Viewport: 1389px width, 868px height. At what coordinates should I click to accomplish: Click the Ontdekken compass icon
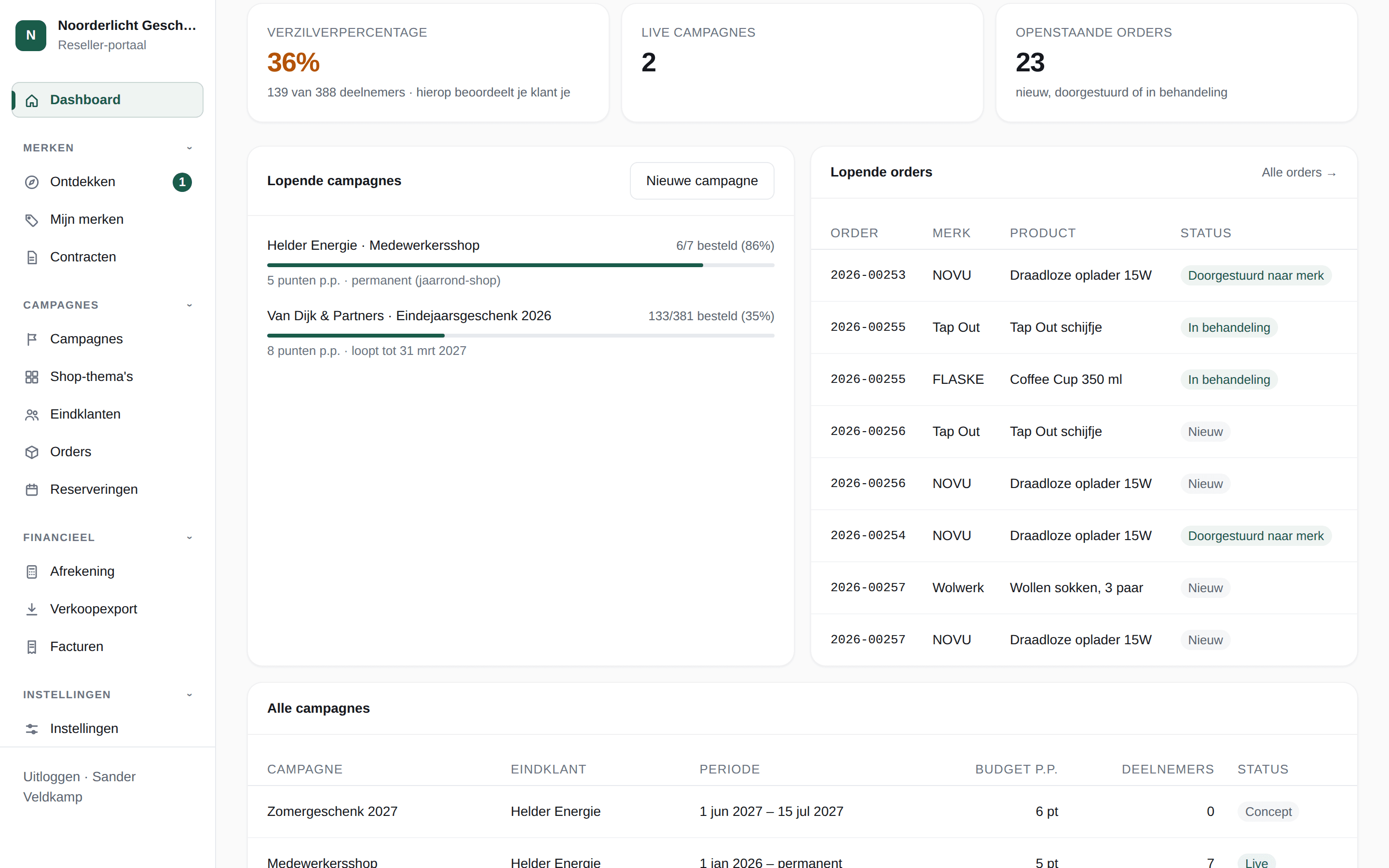[x=31, y=182]
